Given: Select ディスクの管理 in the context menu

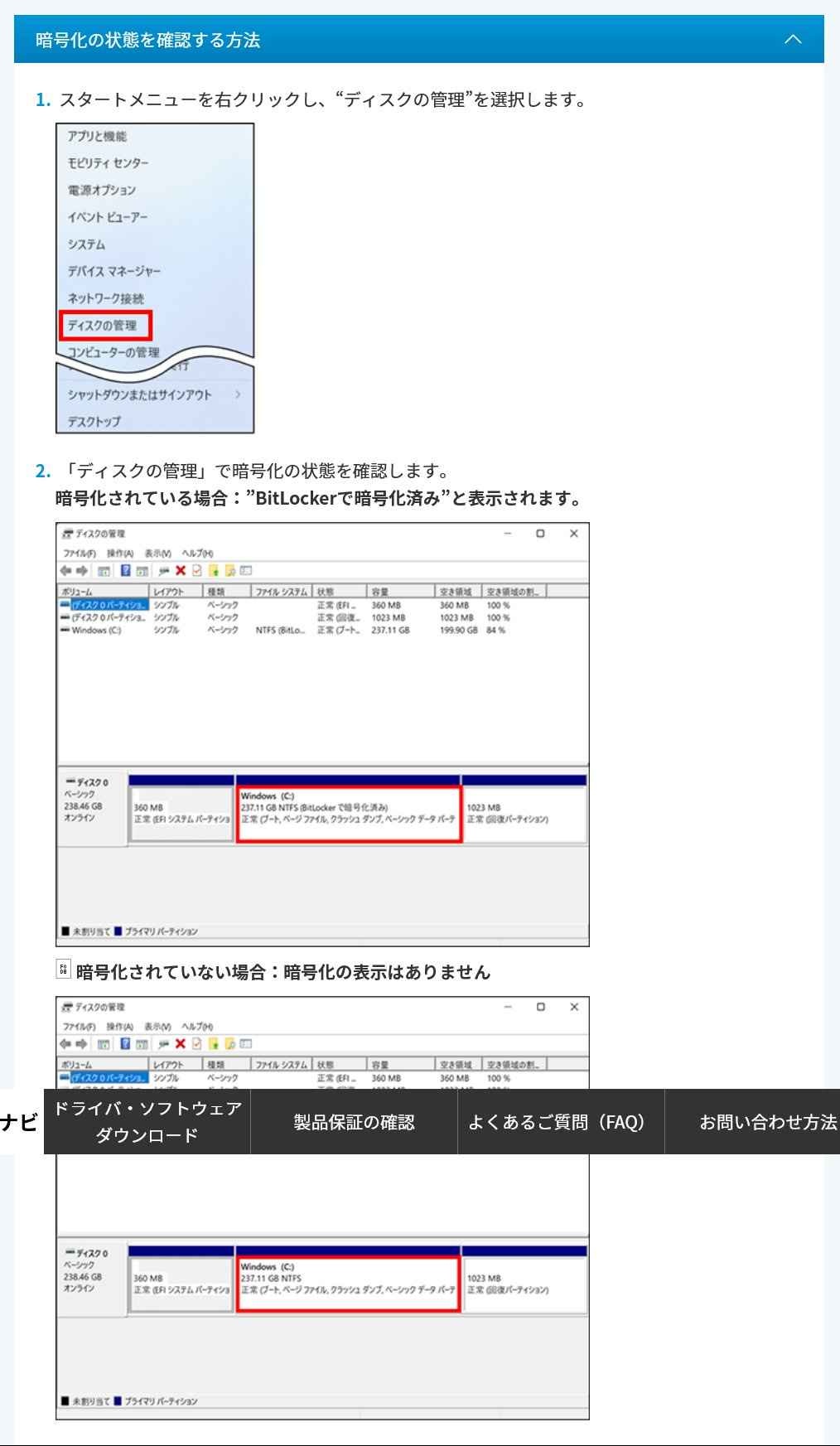Looking at the screenshot, I should coord(105,326).
